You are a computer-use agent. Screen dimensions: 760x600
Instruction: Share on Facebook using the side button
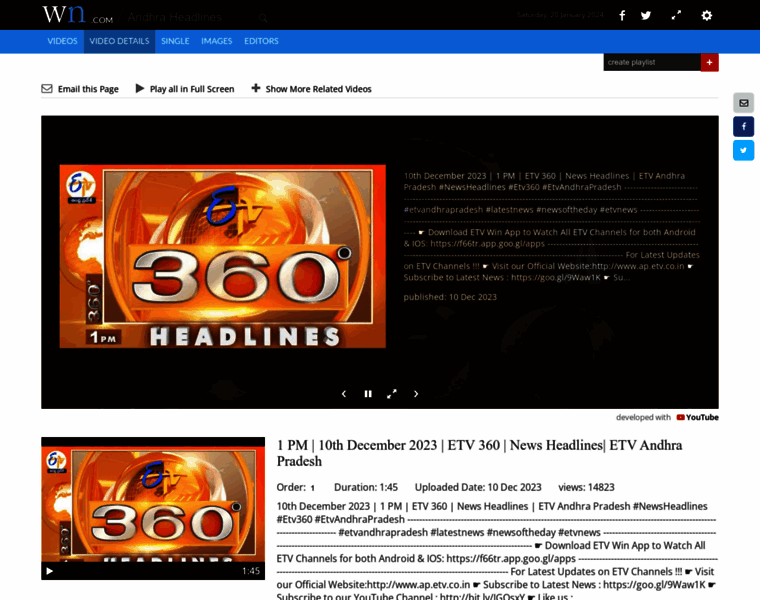(744, 126)
